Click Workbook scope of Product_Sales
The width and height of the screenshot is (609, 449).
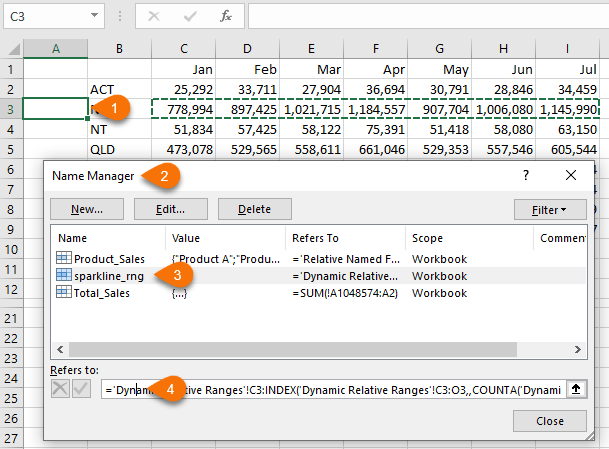pos(439,259)
